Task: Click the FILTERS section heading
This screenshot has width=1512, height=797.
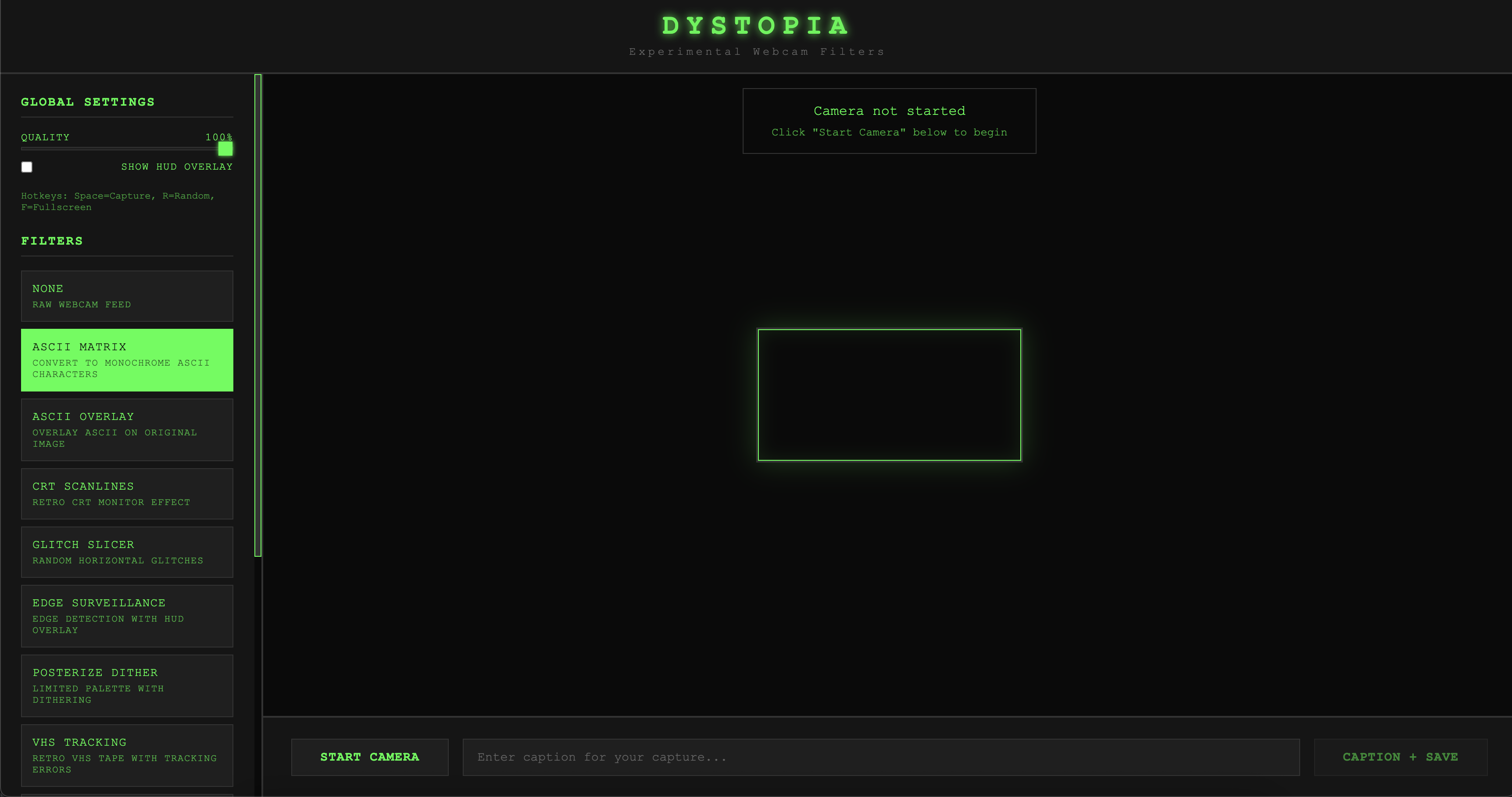Action: 52,240
